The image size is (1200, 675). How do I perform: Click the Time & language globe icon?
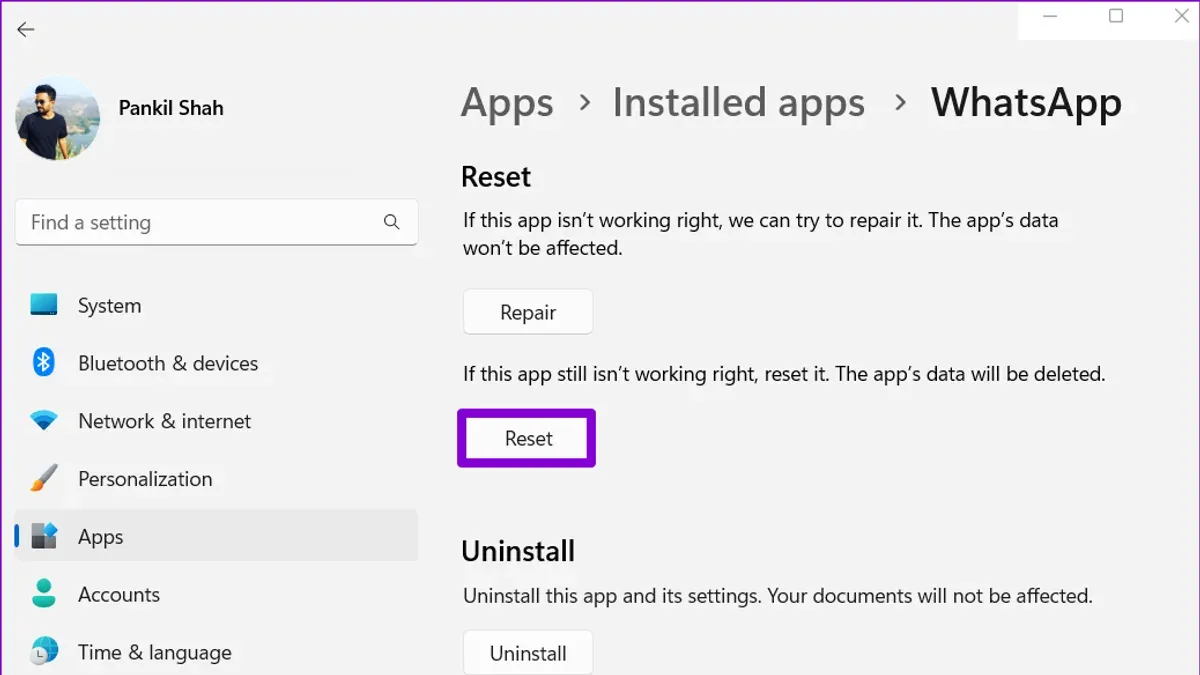pos(44,652)
